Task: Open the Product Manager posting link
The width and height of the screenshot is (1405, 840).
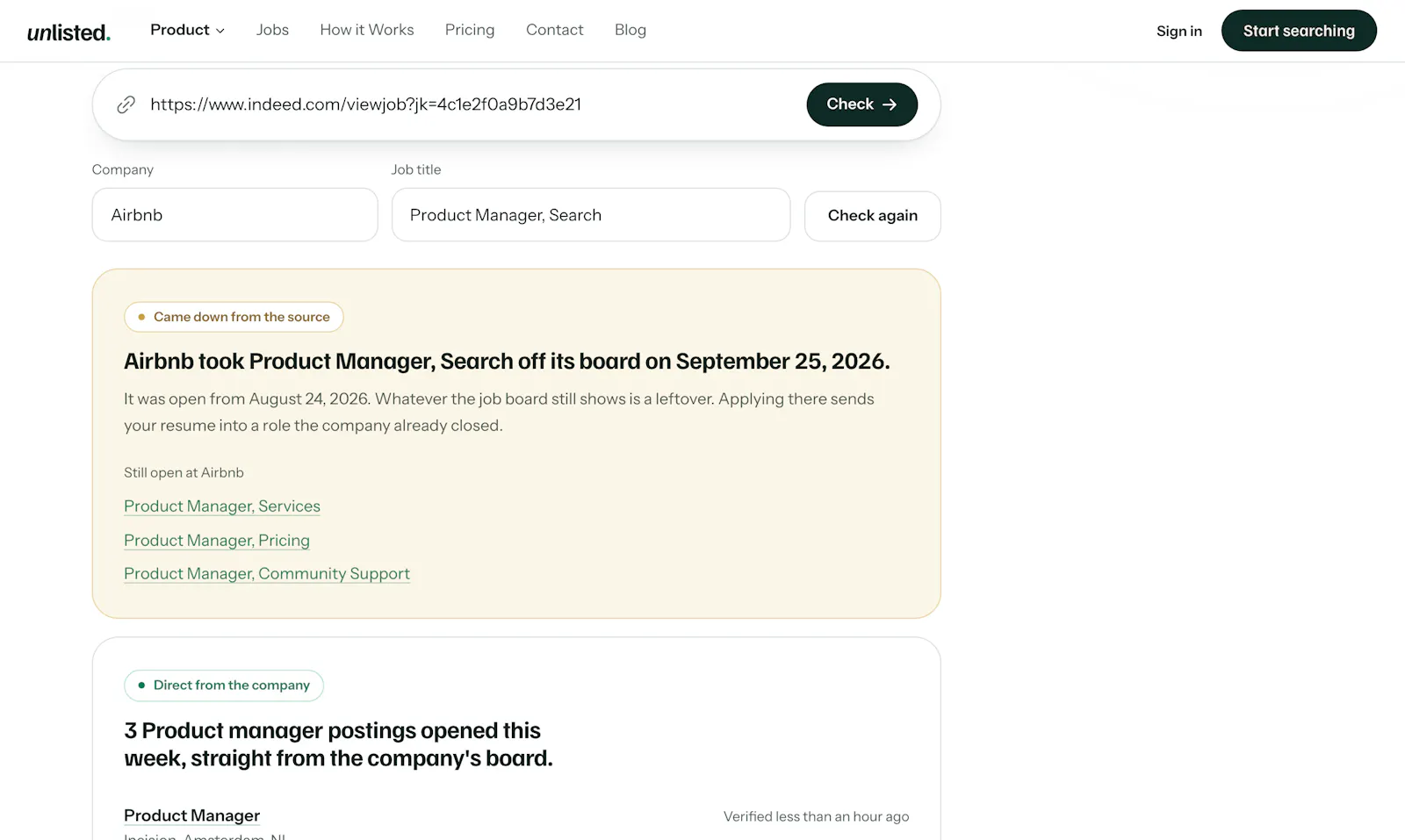Action: click(192, 815)
